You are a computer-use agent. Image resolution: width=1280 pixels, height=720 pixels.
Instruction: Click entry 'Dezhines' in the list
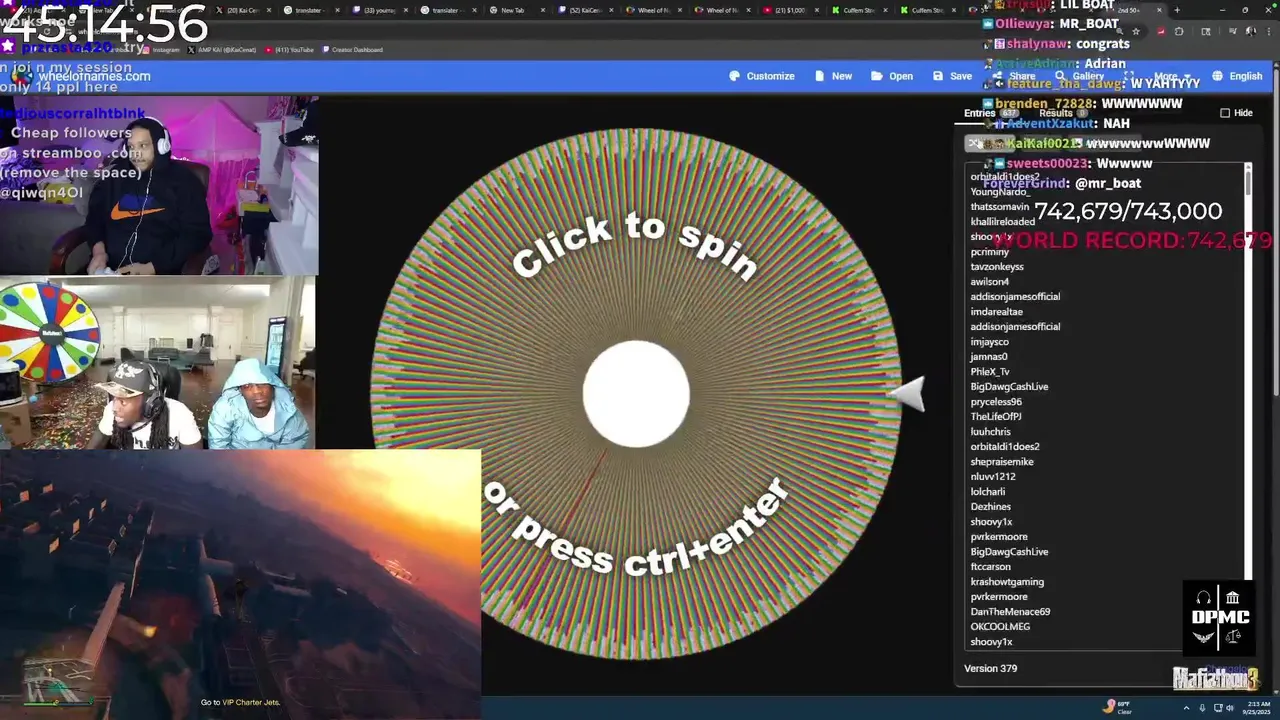[991, 507]
